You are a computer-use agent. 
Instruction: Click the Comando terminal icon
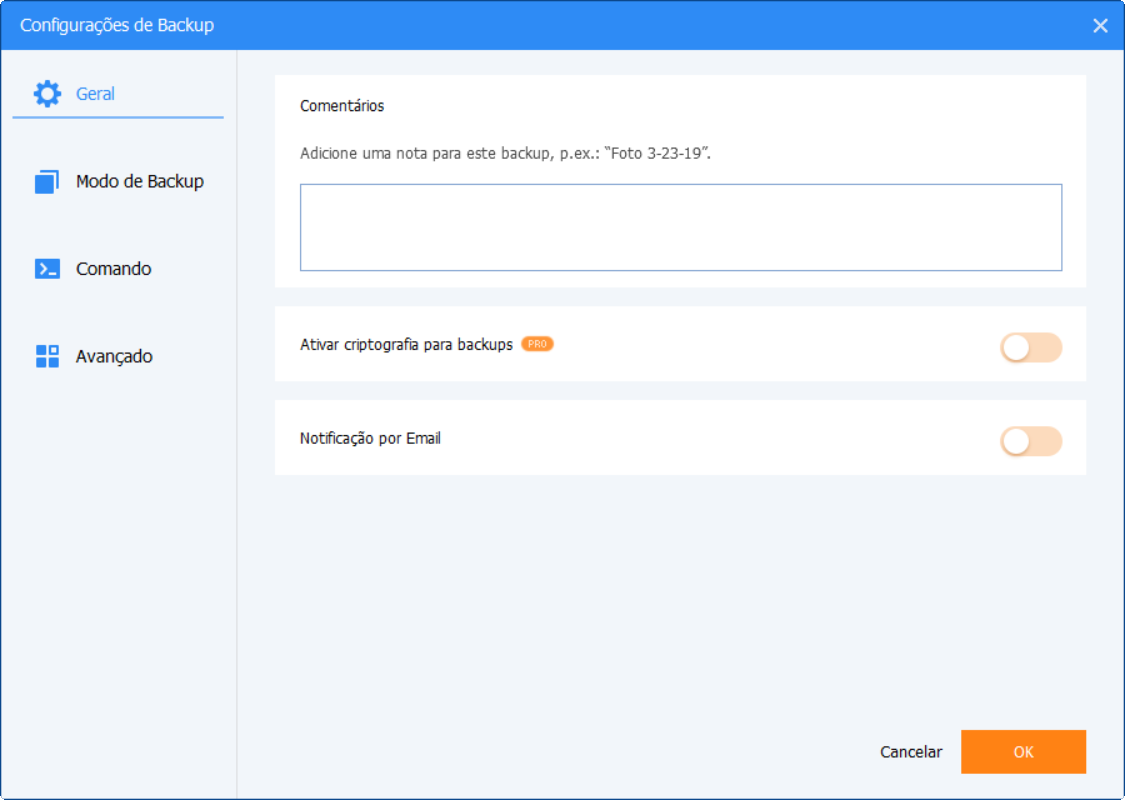point(47,269)
